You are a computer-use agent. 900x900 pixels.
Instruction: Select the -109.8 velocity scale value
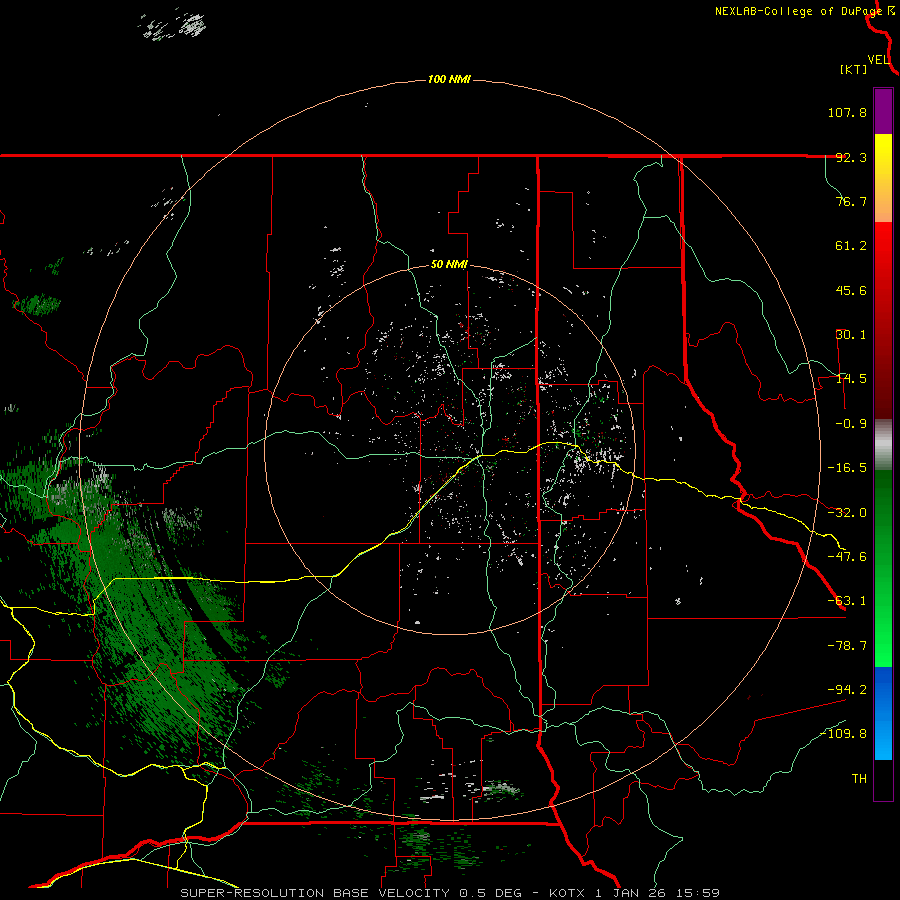coord(843,734)
